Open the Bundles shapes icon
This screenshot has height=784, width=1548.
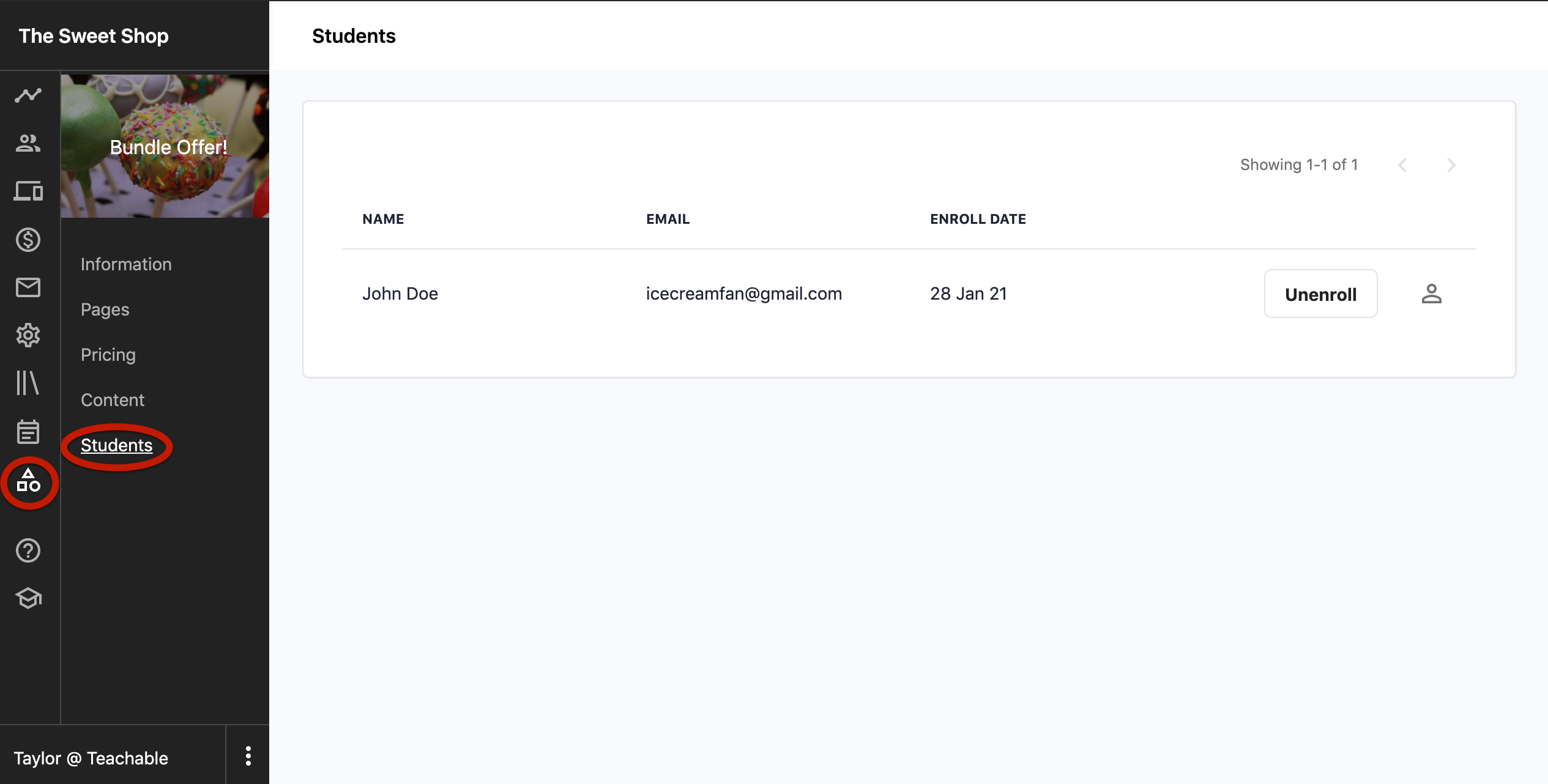pos(28,481)
